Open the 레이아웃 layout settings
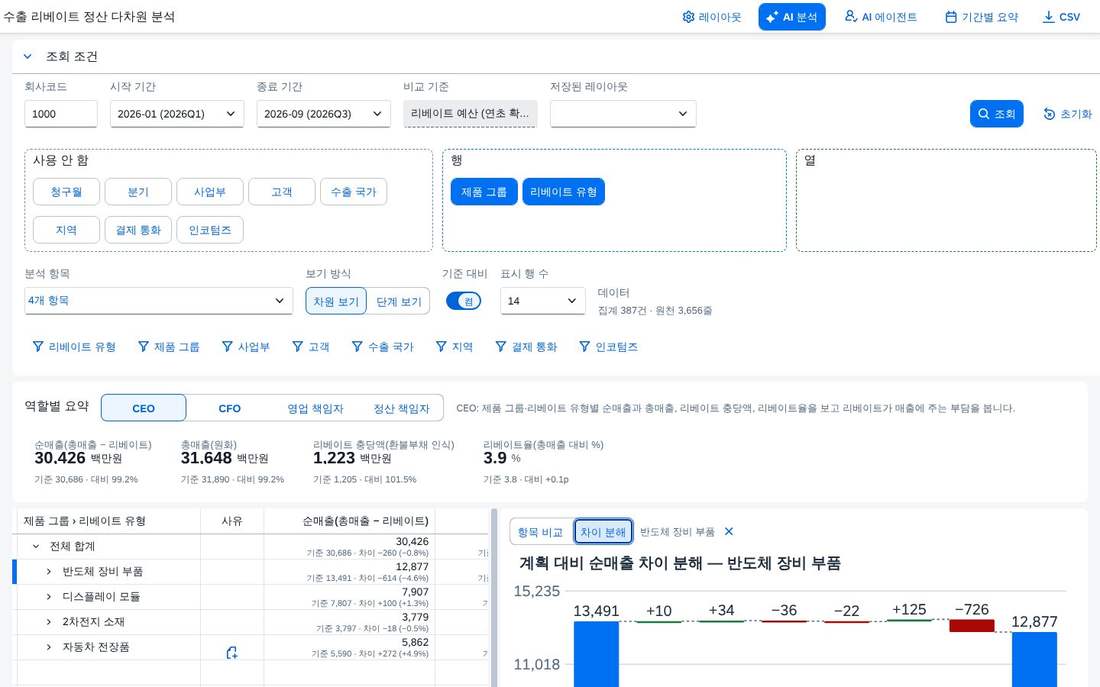Viewport: 1100px width, 687px height. click(x=711, y=17)
